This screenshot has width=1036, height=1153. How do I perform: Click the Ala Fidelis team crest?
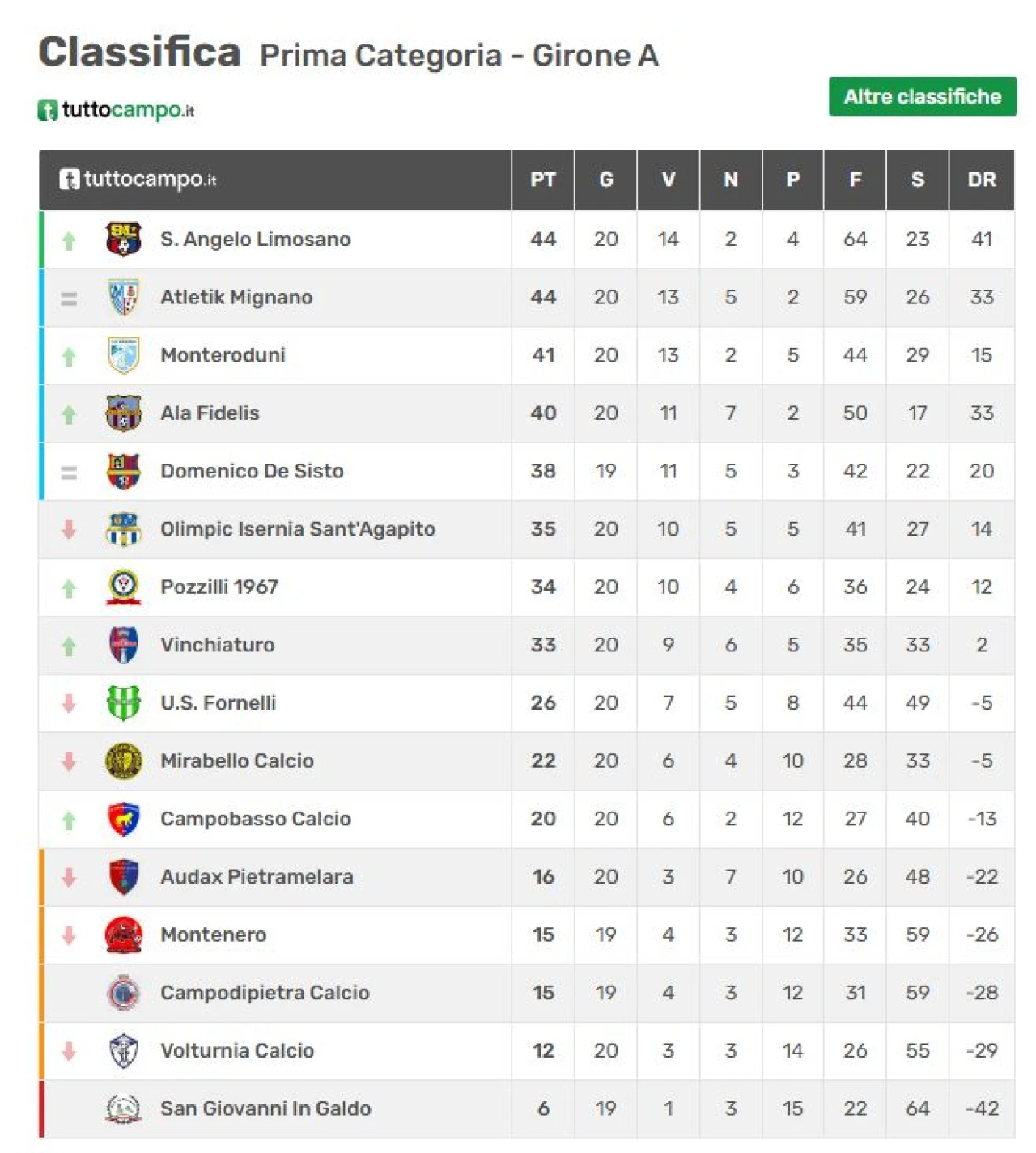coord(124,413)
